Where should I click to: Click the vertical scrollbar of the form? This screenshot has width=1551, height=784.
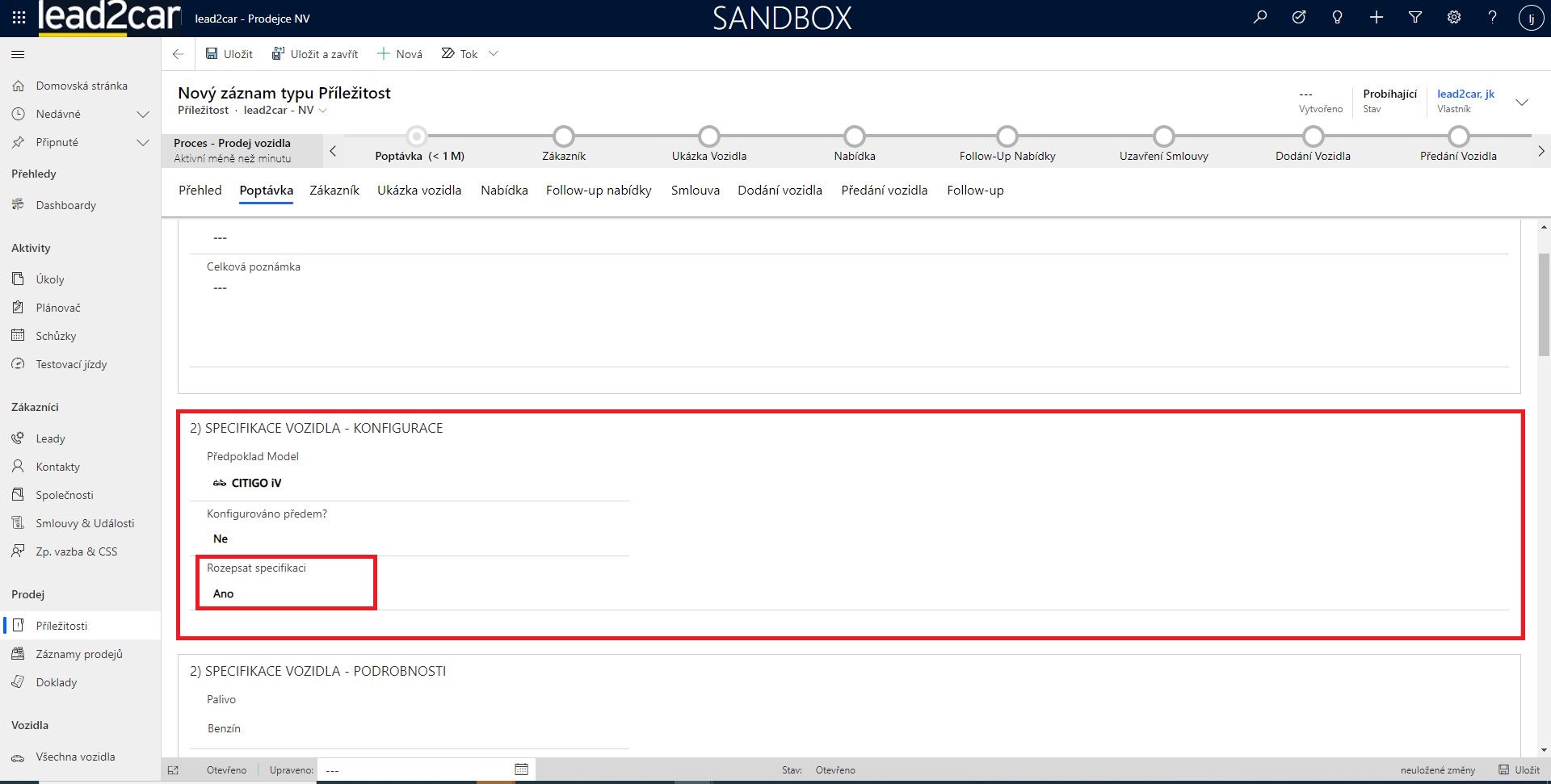click(x=1543, y=307)
